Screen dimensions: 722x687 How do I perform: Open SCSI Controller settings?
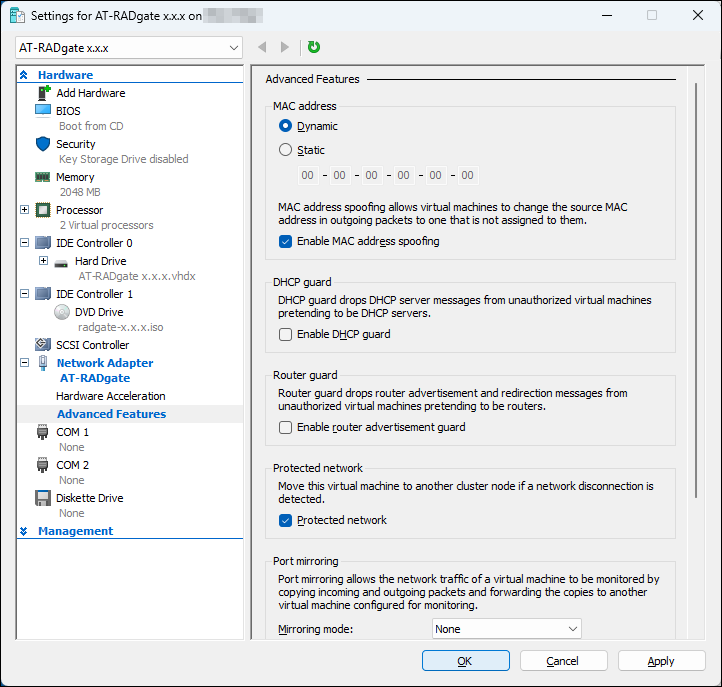tap(92, 345)
